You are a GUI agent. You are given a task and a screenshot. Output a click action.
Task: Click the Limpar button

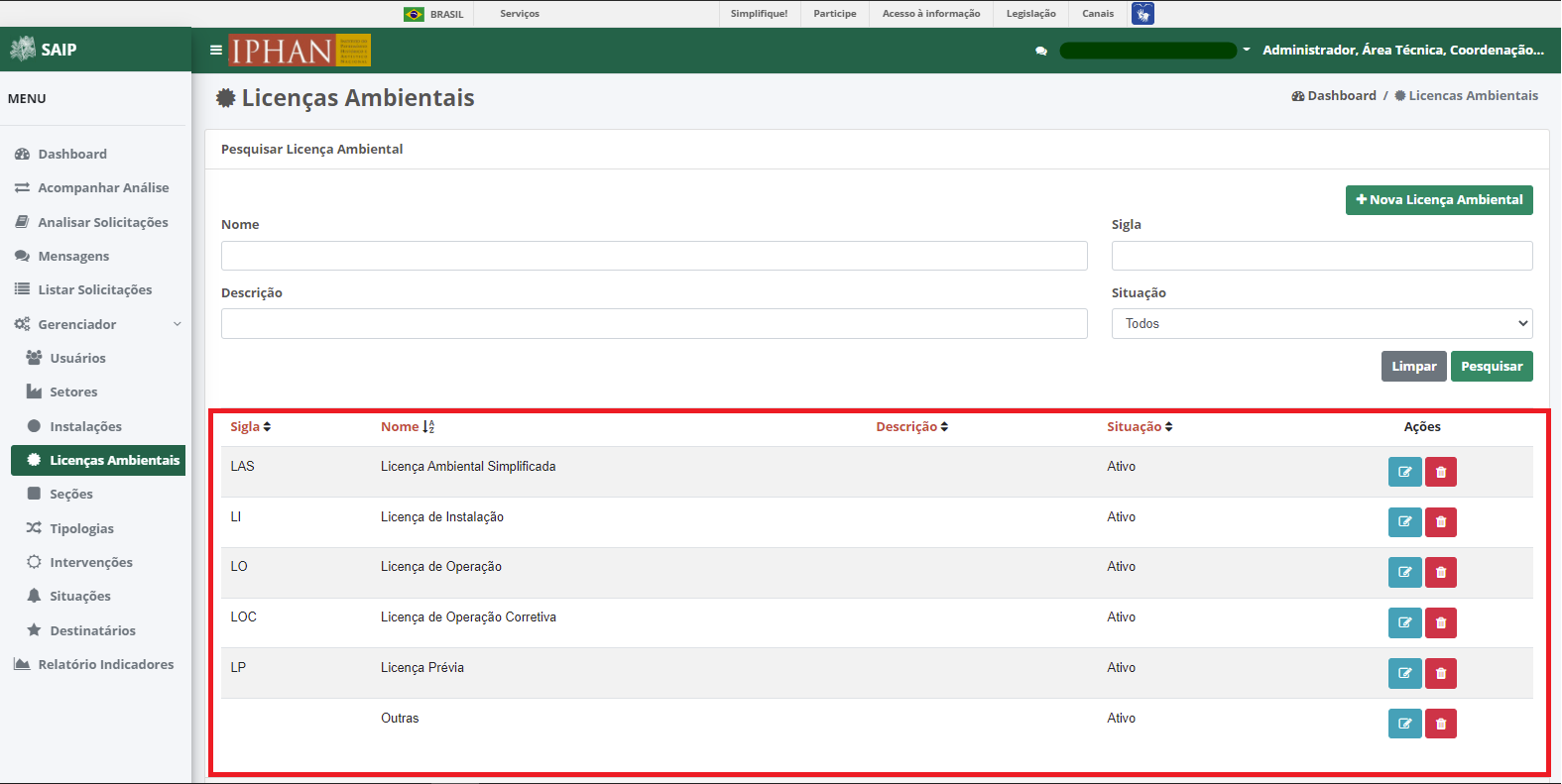(1413, 367)
